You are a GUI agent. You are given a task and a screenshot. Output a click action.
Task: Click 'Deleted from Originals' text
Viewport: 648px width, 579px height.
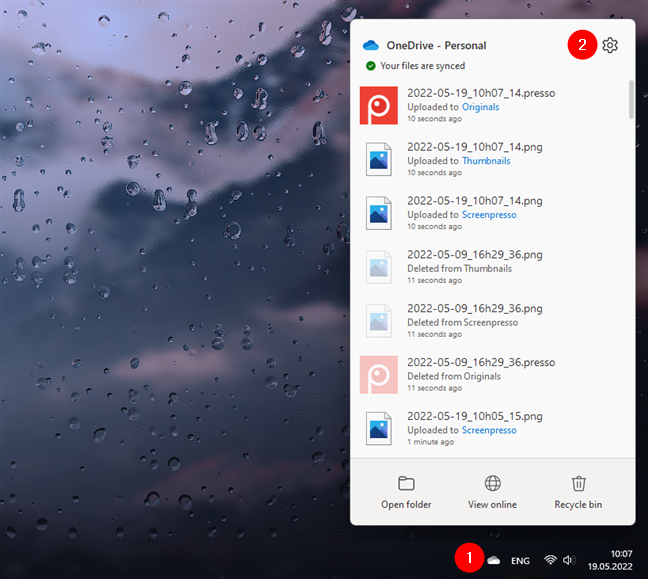[454, 376]
